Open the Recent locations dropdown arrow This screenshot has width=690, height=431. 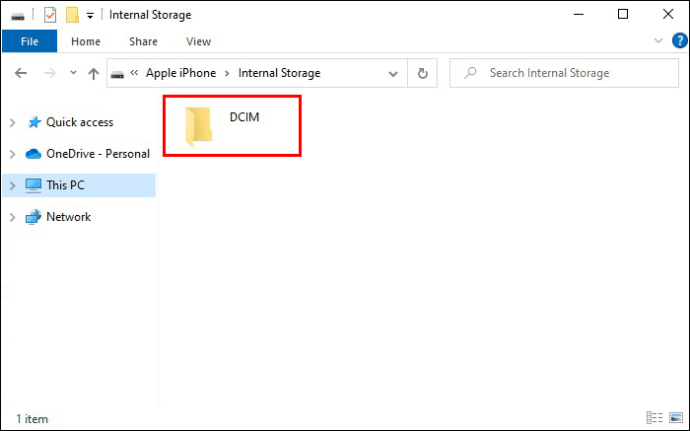(73, 73)
